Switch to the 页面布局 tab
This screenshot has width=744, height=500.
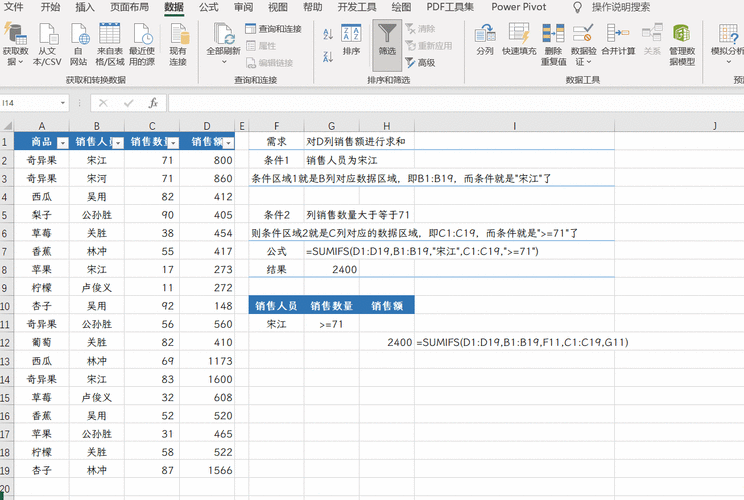click(130, 7)
